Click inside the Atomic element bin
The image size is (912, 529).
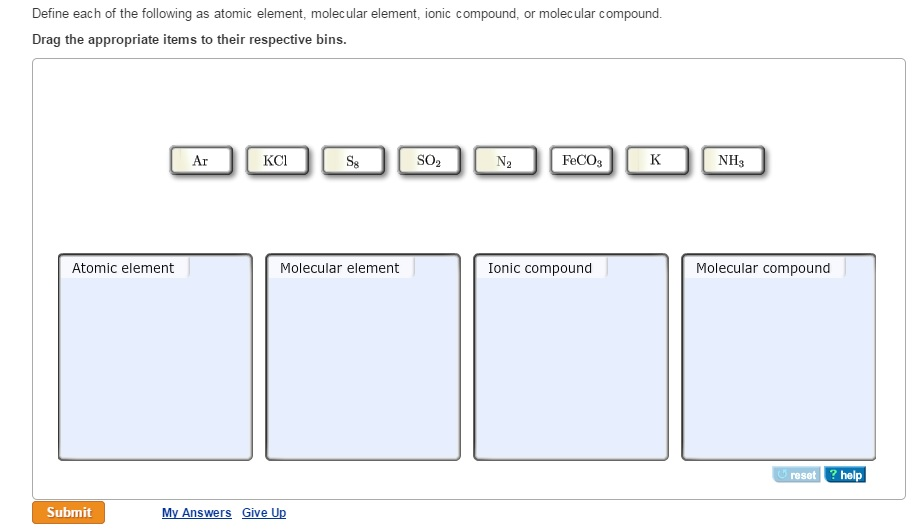(x=155, y=370)
